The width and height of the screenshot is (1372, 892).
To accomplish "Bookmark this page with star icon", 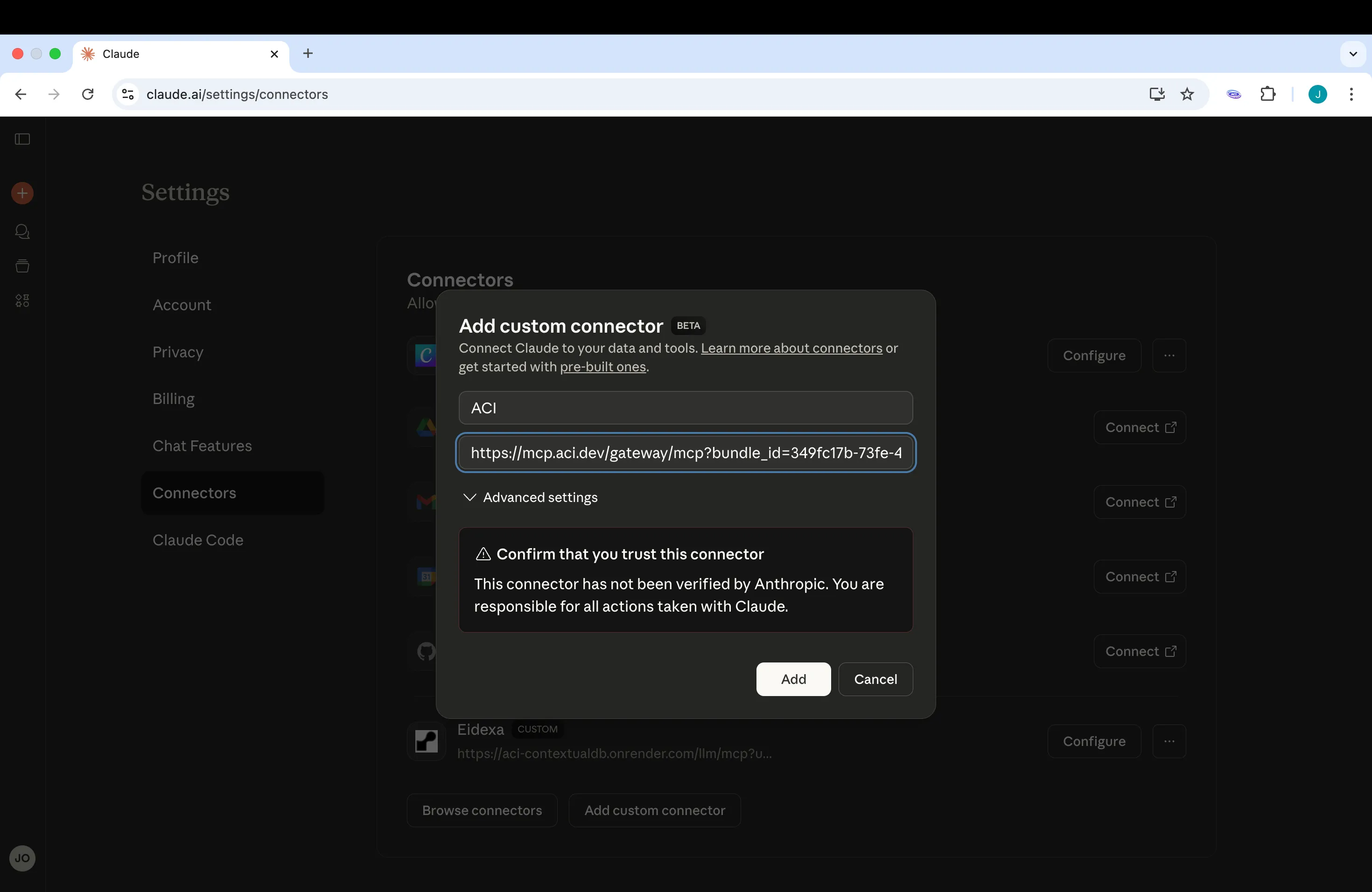I will (x=1187, y=94).
